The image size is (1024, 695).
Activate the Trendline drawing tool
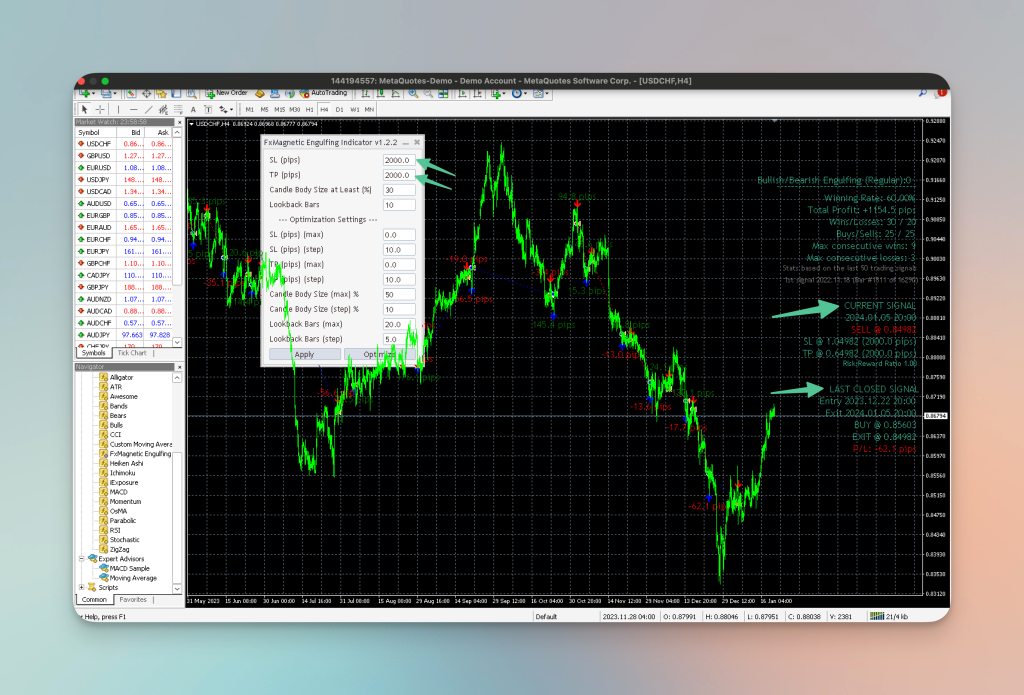[148, 111]
